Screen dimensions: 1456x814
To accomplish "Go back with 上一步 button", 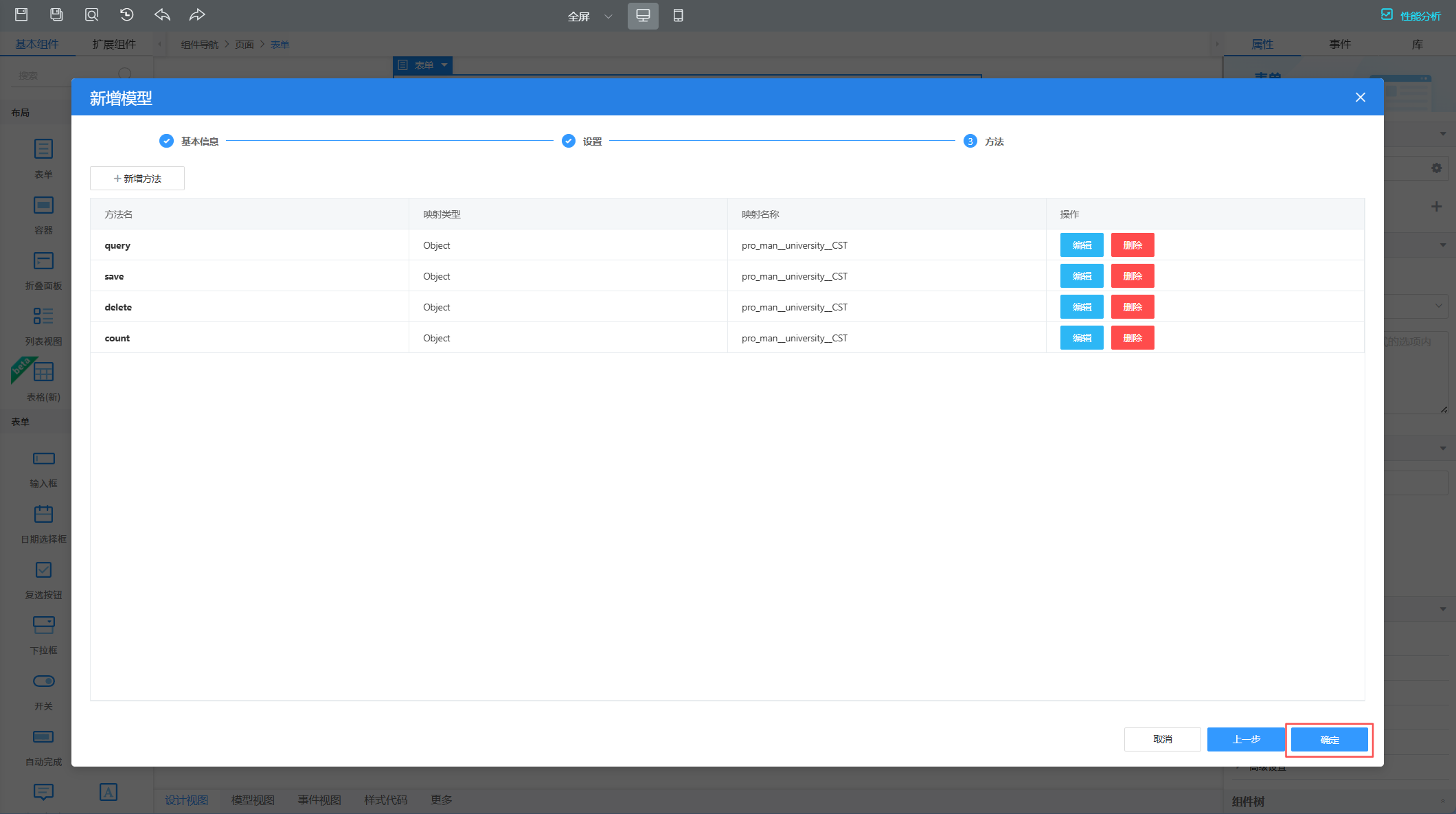I will [1246, 739].
